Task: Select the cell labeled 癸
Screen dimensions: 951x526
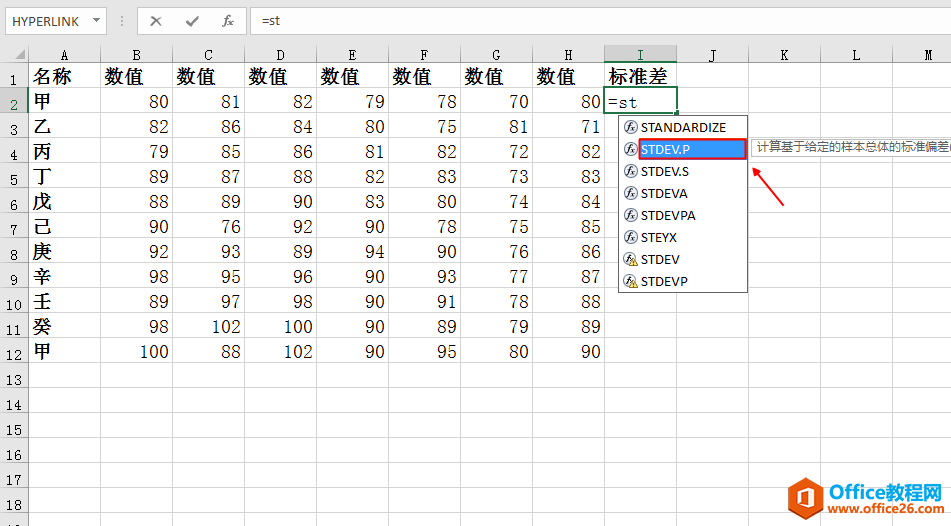Action: point(64,326)
